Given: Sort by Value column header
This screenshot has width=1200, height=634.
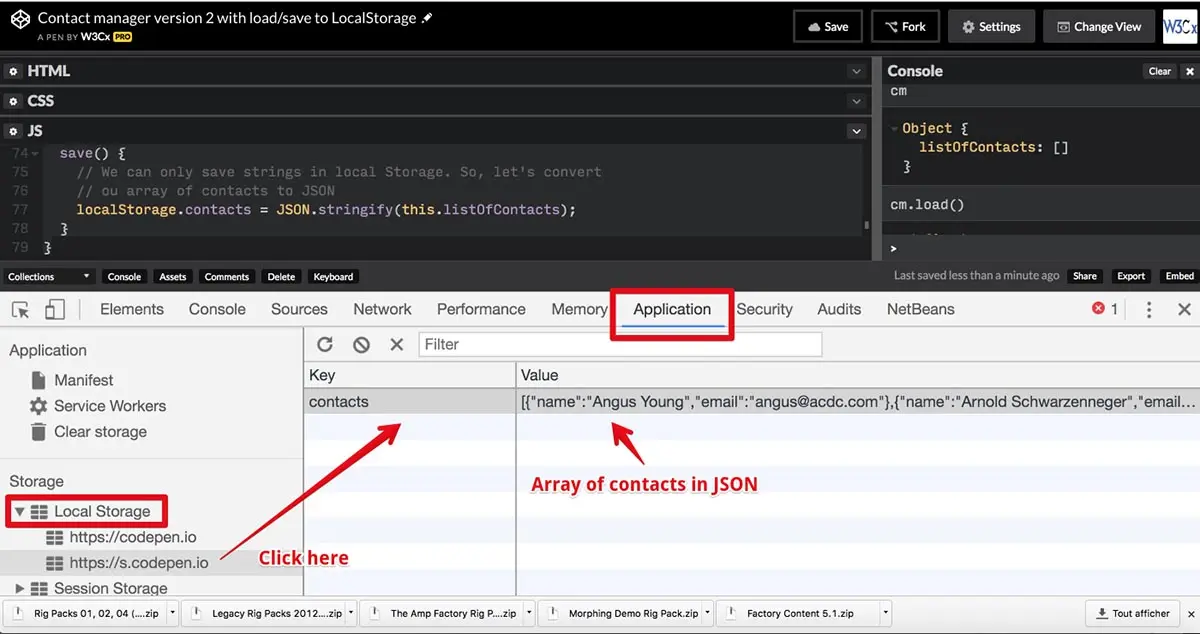Looking at the screenshot, I should tap(858, 376).
